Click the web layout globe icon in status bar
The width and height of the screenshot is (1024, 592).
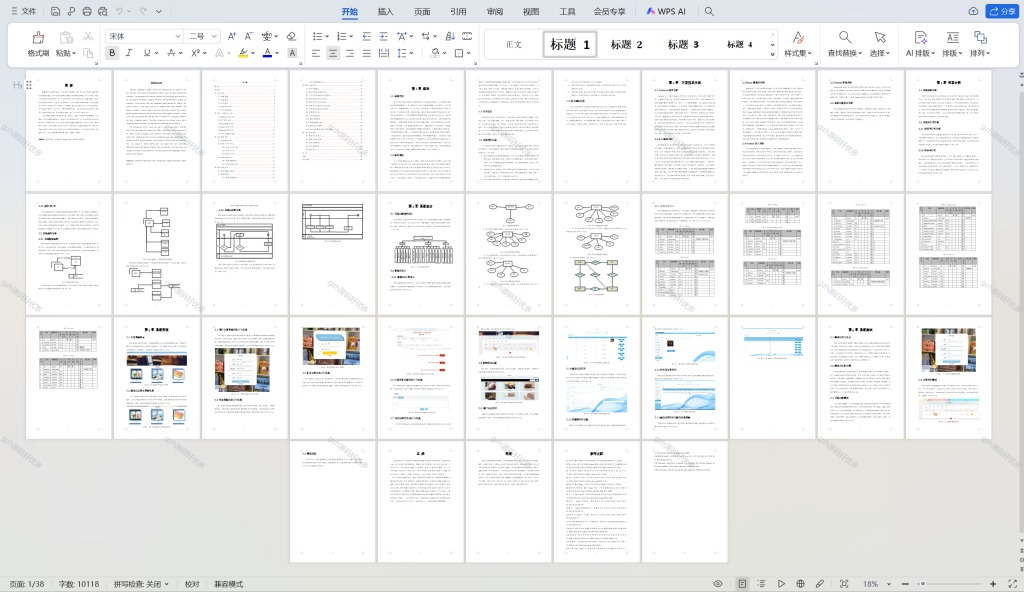[x=800, y=584]
